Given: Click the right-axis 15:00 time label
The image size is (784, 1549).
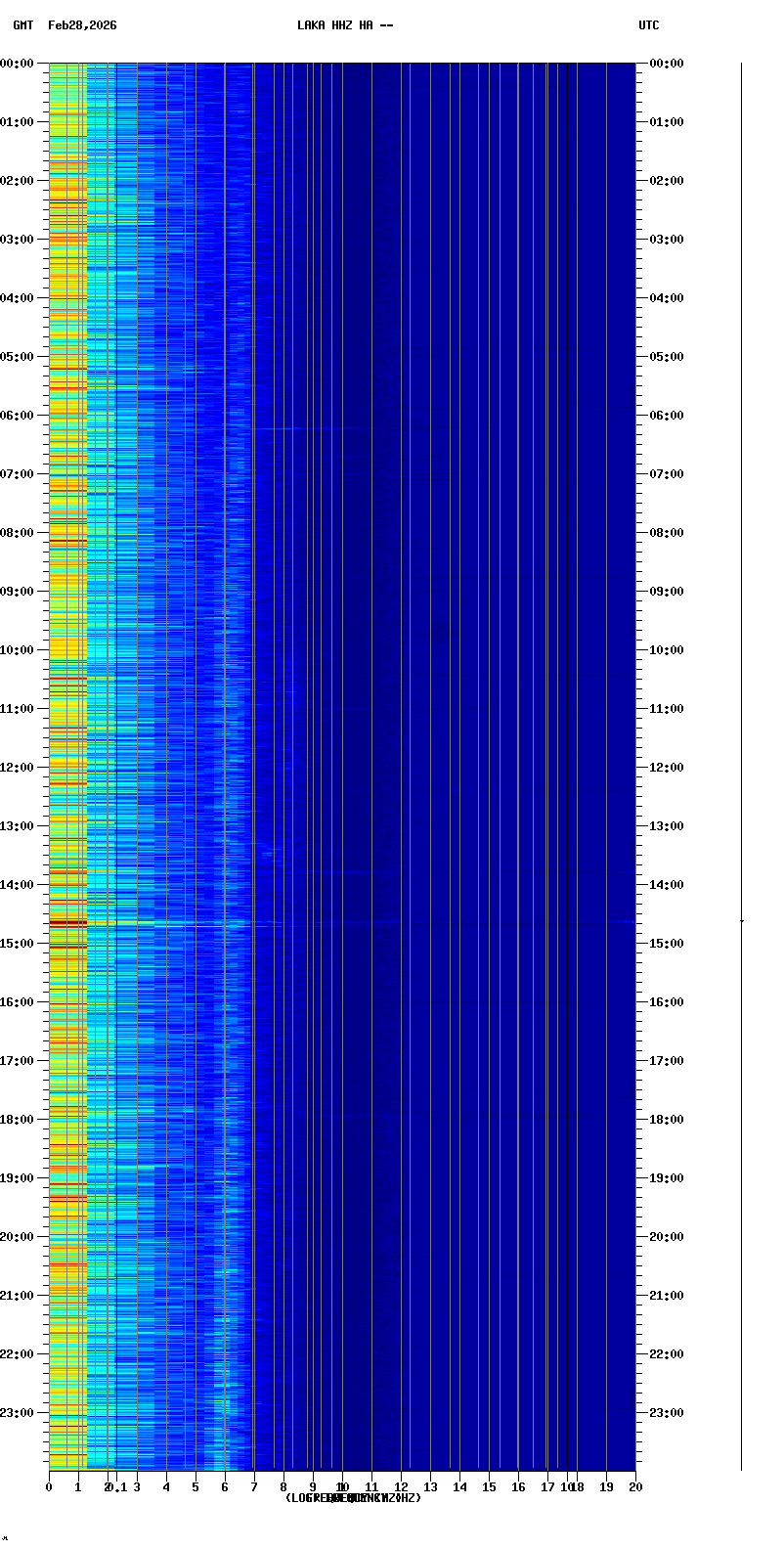Looking at the screenshot, I should (x=667, y=944).
